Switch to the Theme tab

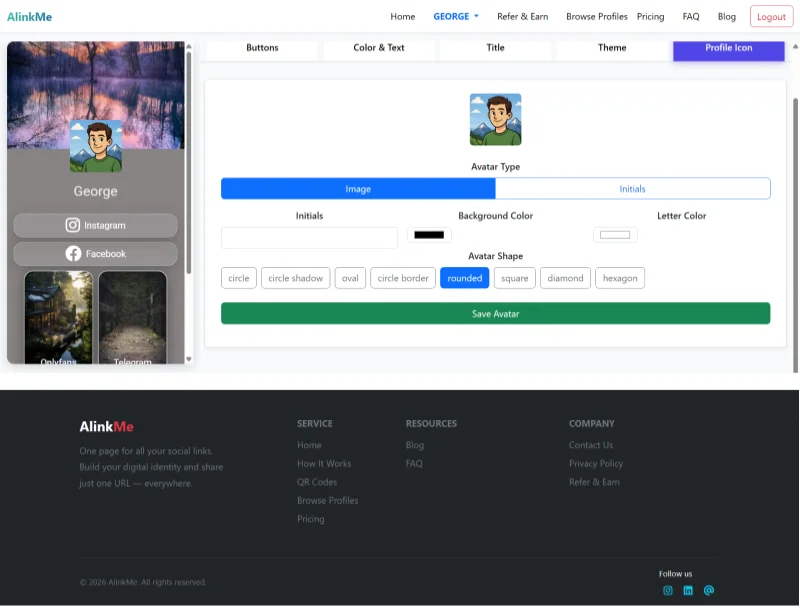pos(611,48)
